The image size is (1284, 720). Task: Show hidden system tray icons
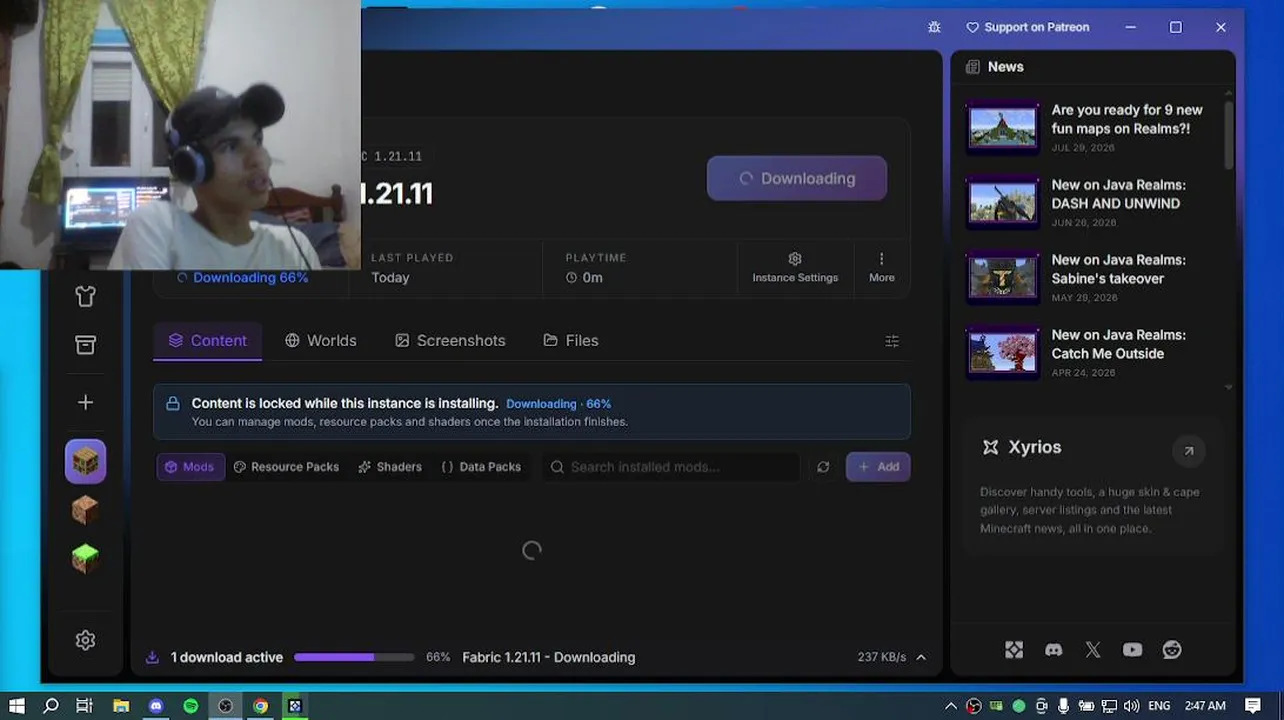point(951,706)
